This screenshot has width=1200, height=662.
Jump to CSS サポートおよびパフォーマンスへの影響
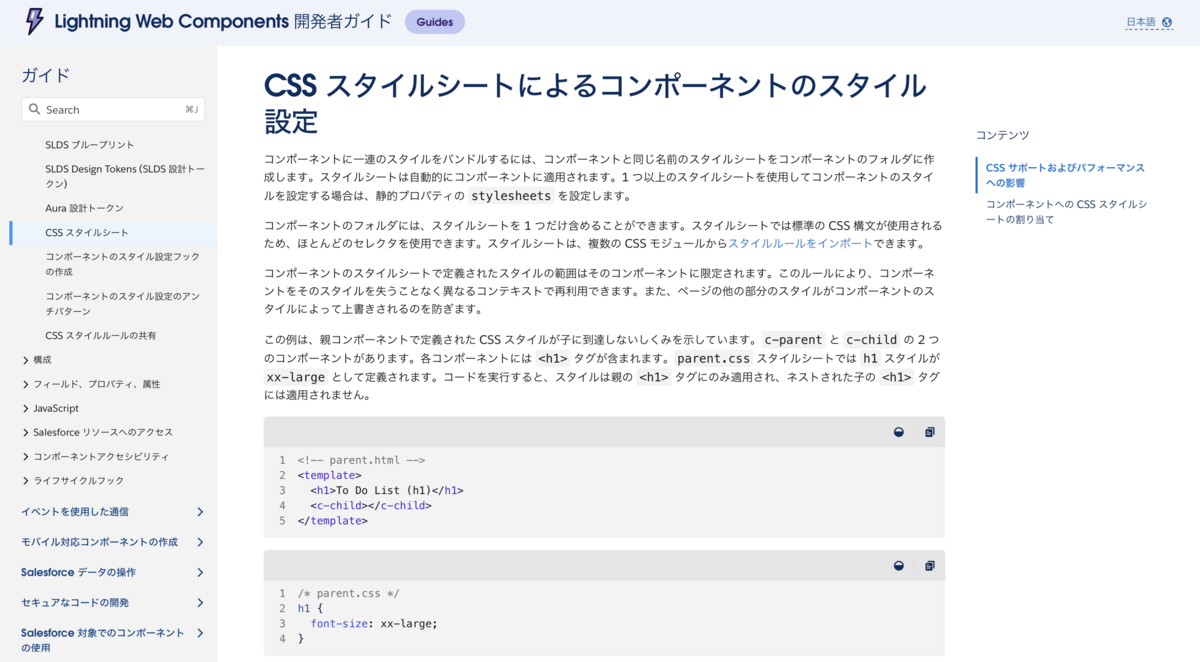click(x=1065, y=175)
